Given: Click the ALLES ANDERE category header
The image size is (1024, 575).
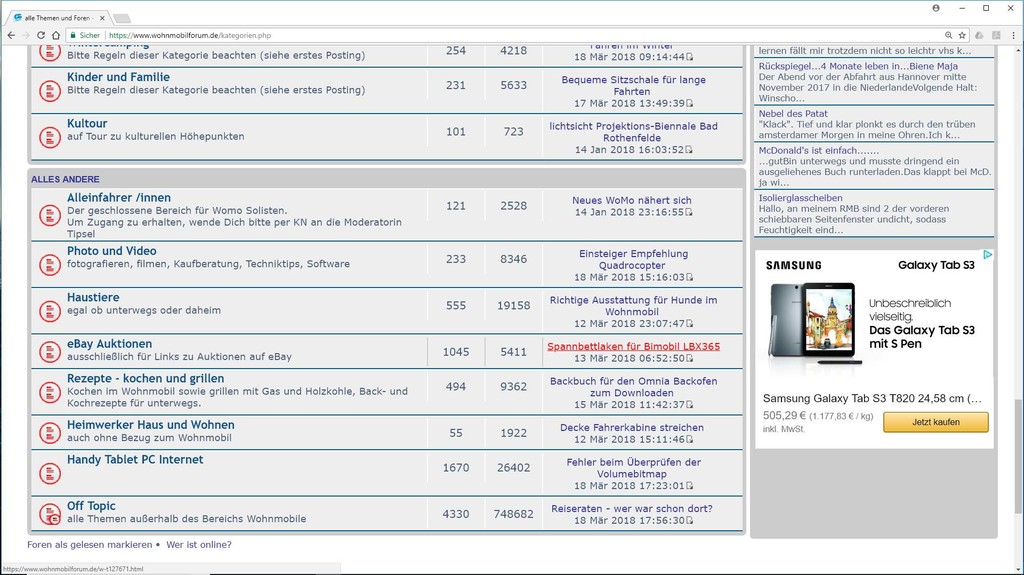Looking at the screenshot, I should click(x=65, y=179).
